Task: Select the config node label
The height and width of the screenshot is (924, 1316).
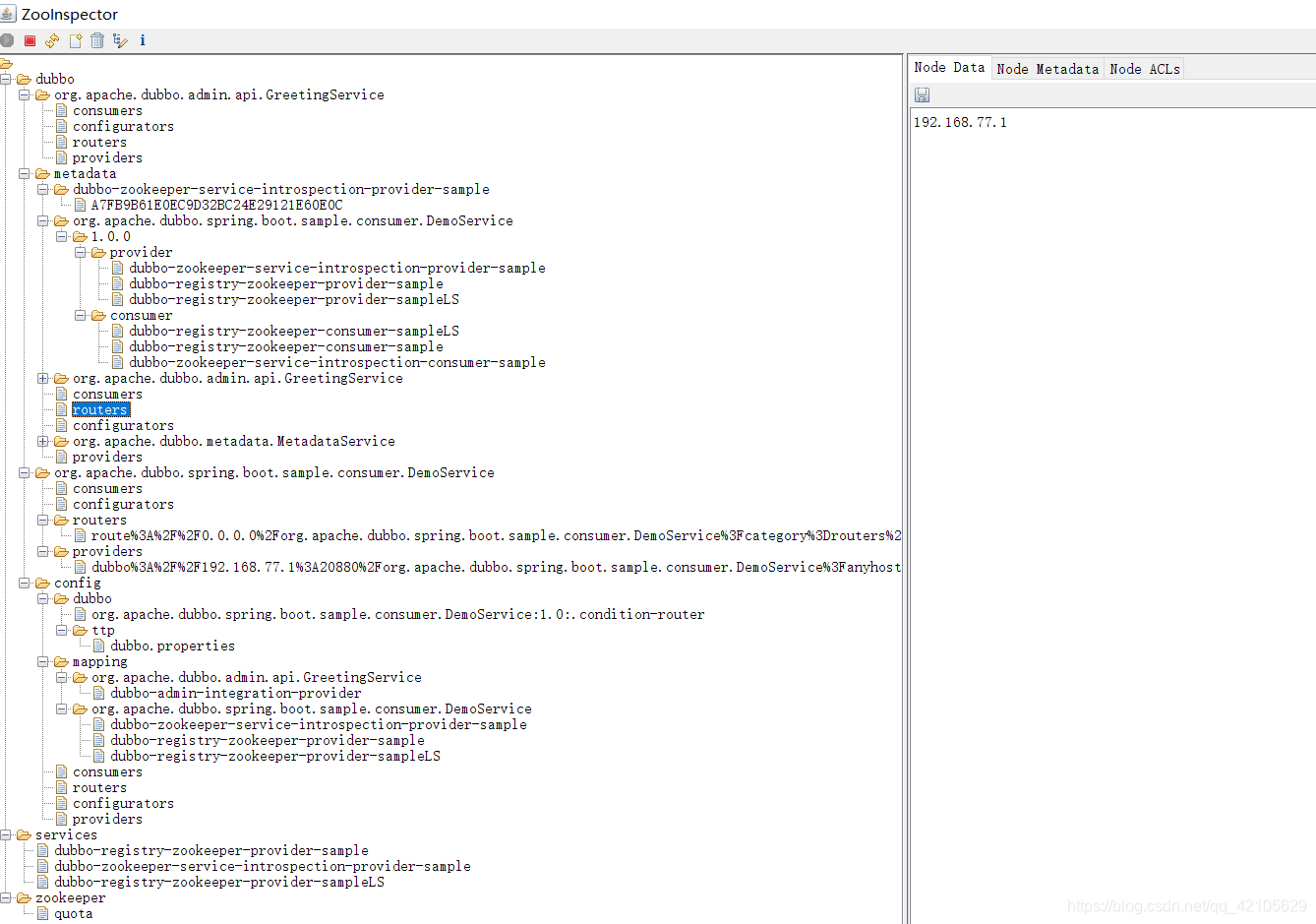Action: [x=78, y=583]
